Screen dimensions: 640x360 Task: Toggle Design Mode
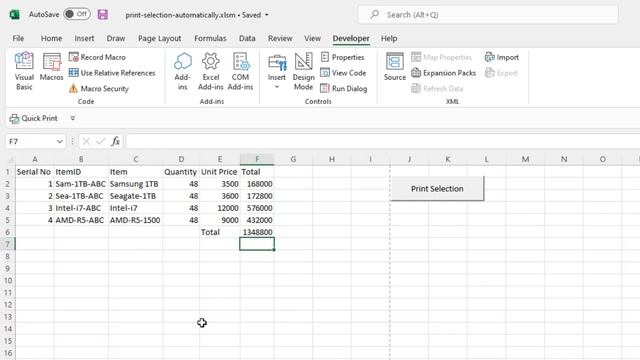tap(303, 71)
